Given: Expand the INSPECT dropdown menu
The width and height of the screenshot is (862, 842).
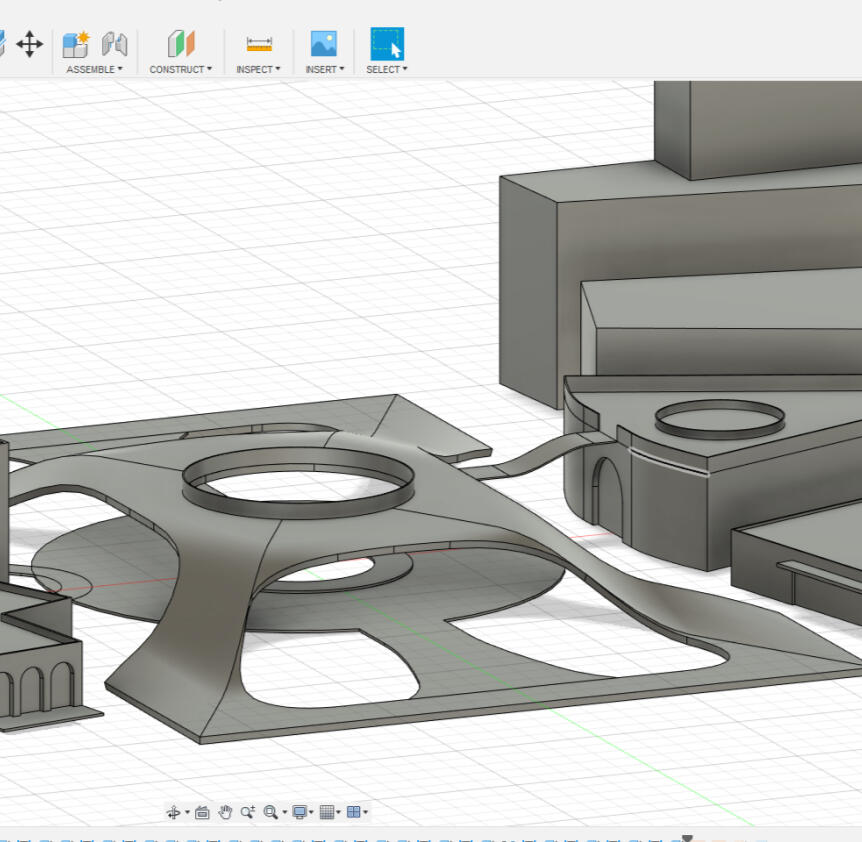Looking at the screenshot, I should pyautogui.click(x=258, y=69).
